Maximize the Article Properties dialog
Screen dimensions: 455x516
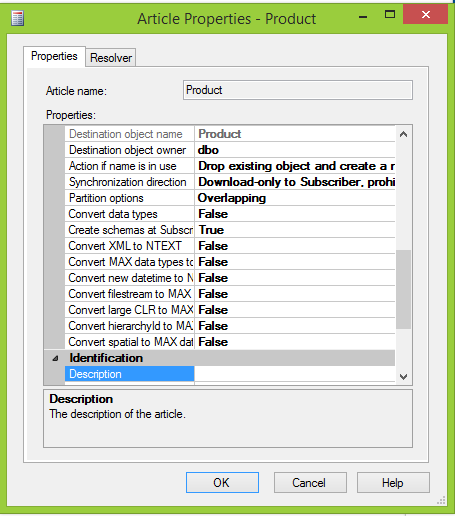pyautogui.click(x=390, y=15)
